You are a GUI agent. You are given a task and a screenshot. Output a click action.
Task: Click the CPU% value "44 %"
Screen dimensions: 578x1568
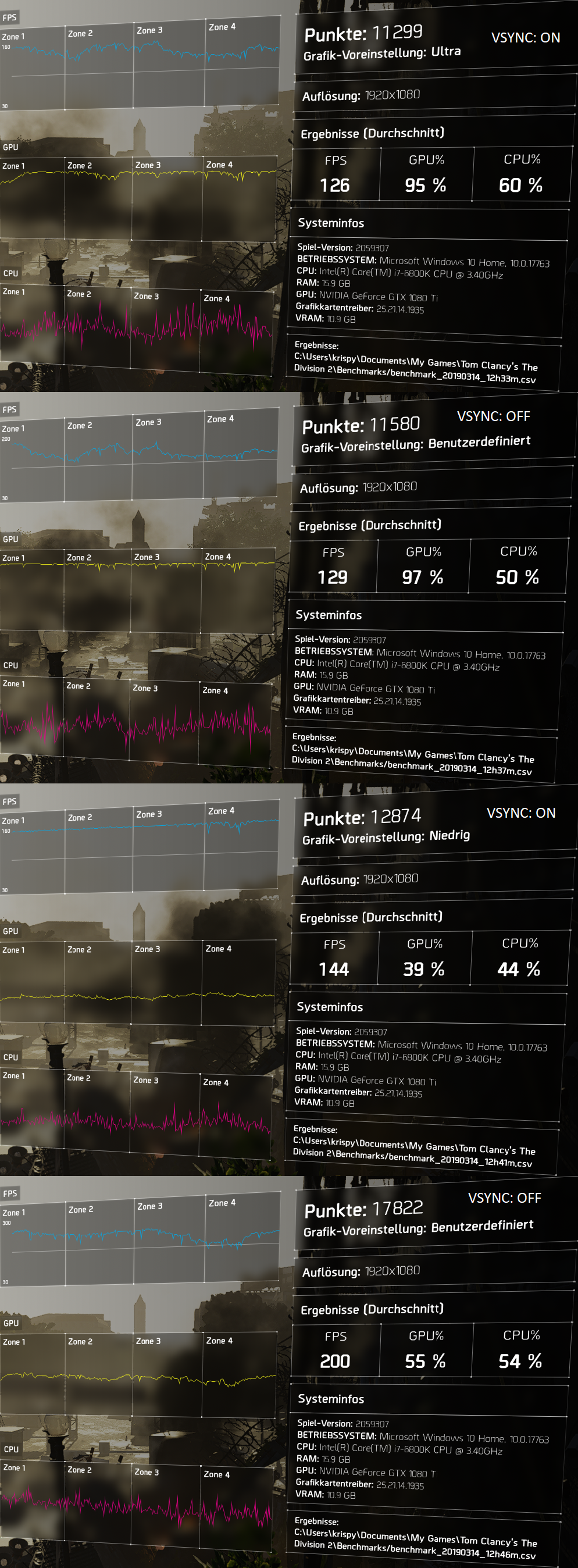[519, 970]
